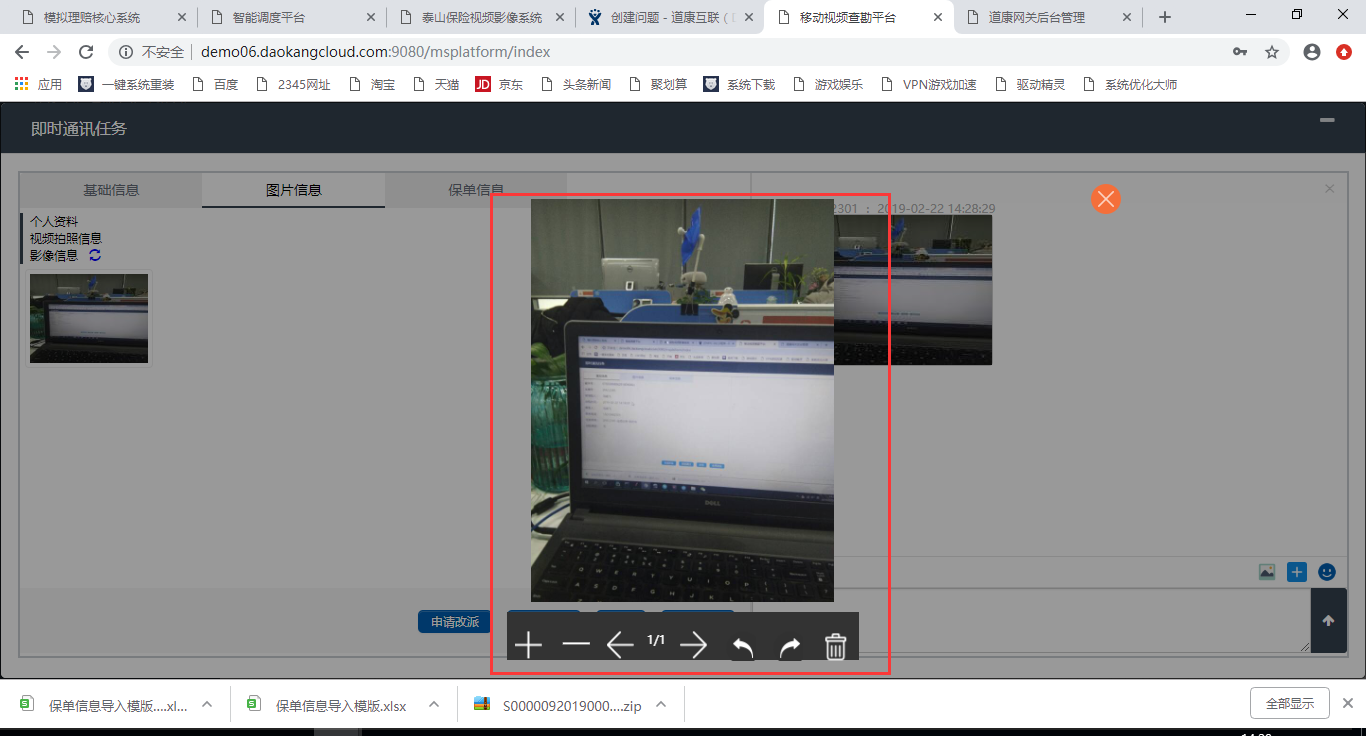Switch to 泰山保险视频影像系统 browser tab
Screen dimensions: 1366x736
tap(482, 17)
